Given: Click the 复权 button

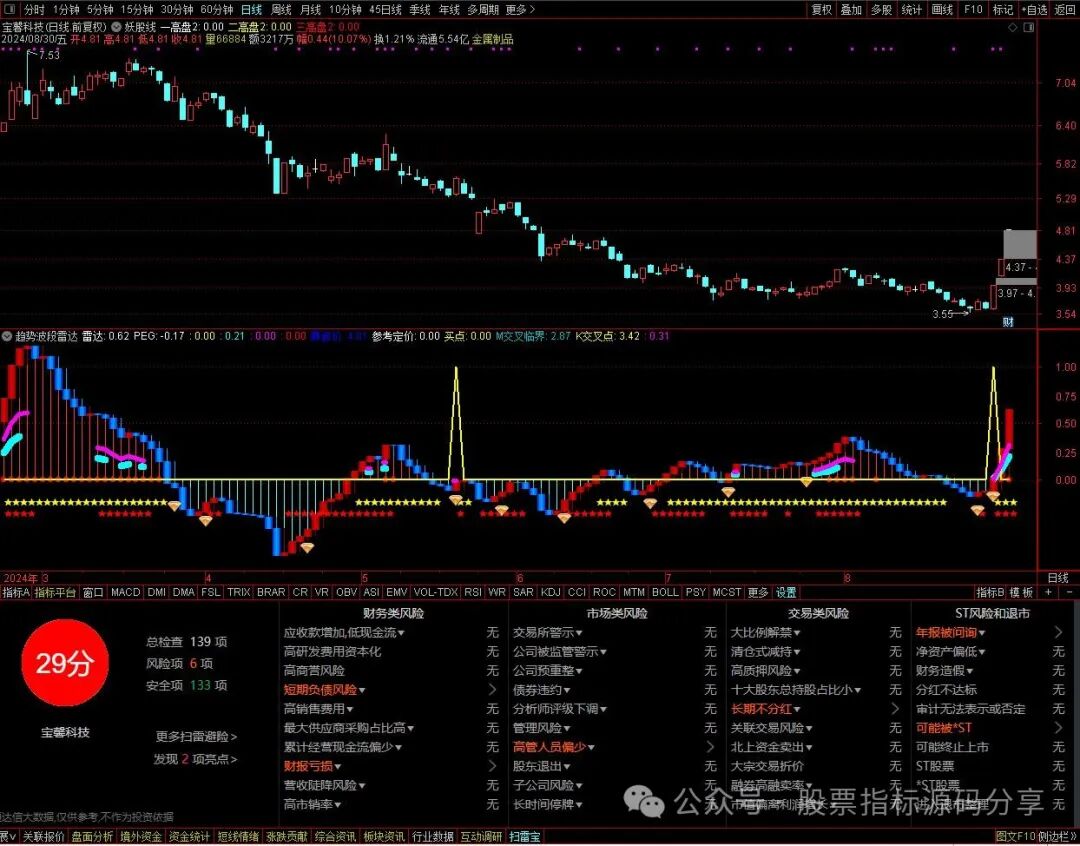Looking at the screenshot, I should click(x=822, y=10).
